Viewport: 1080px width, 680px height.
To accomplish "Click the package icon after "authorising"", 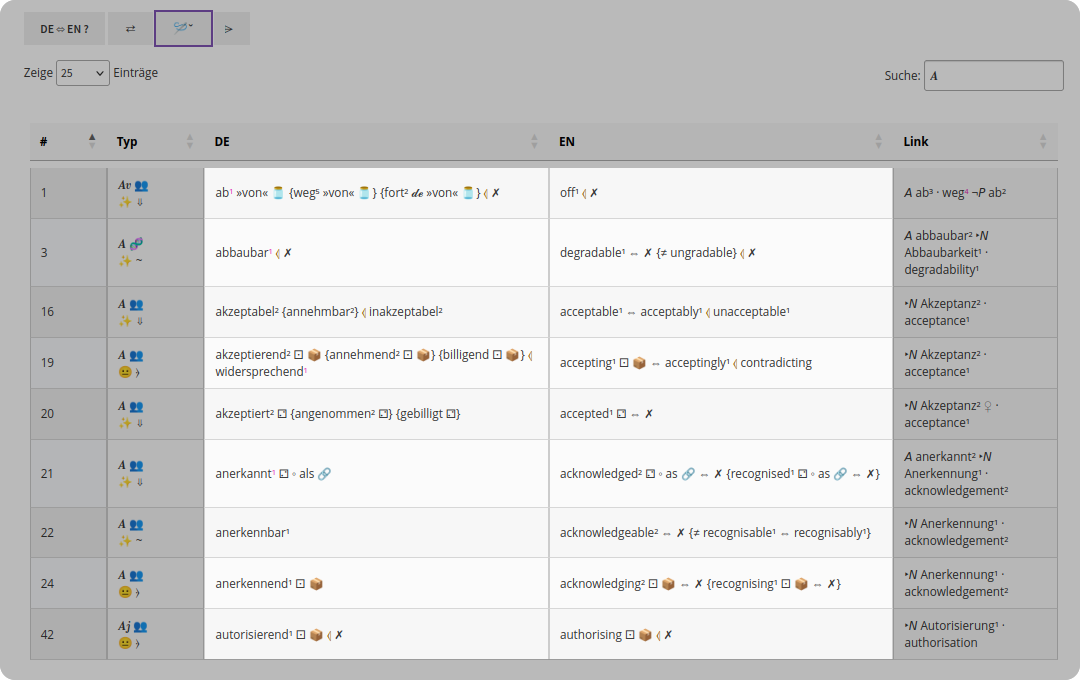I will click(x=645, y=635).
